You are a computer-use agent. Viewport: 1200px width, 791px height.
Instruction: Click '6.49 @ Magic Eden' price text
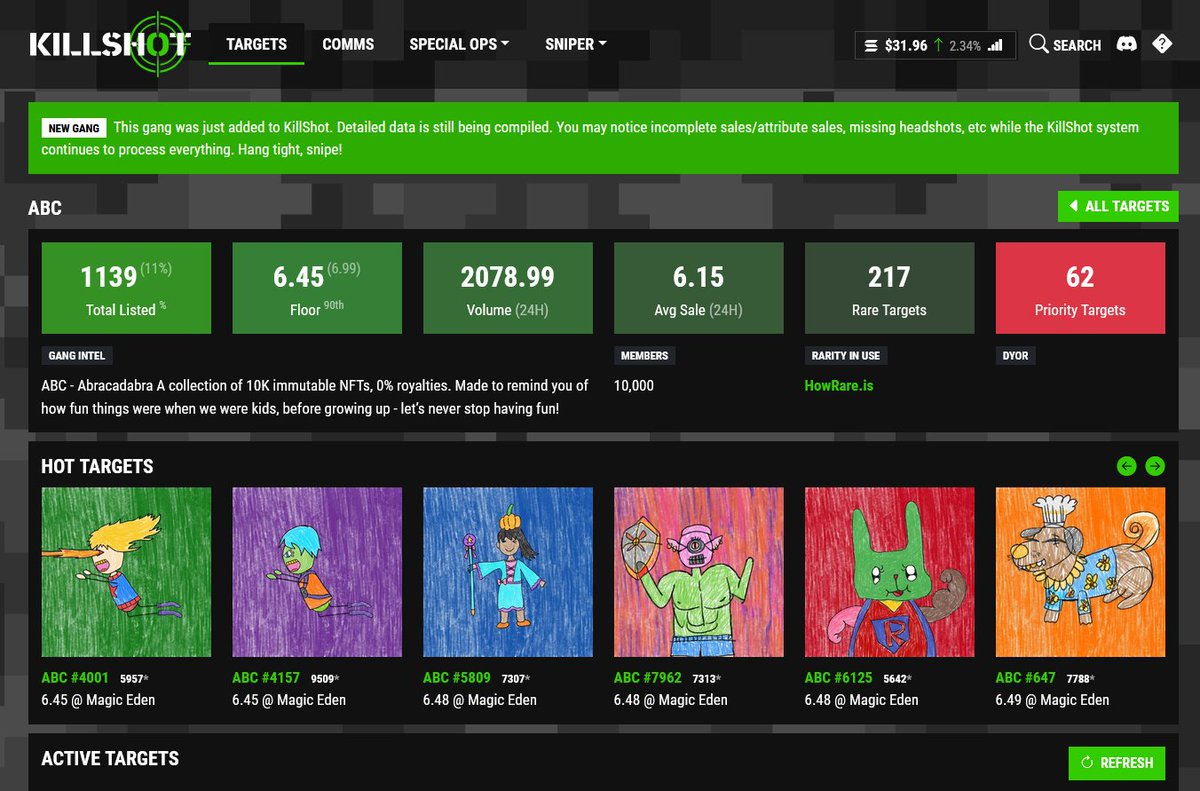(1053, 700)
